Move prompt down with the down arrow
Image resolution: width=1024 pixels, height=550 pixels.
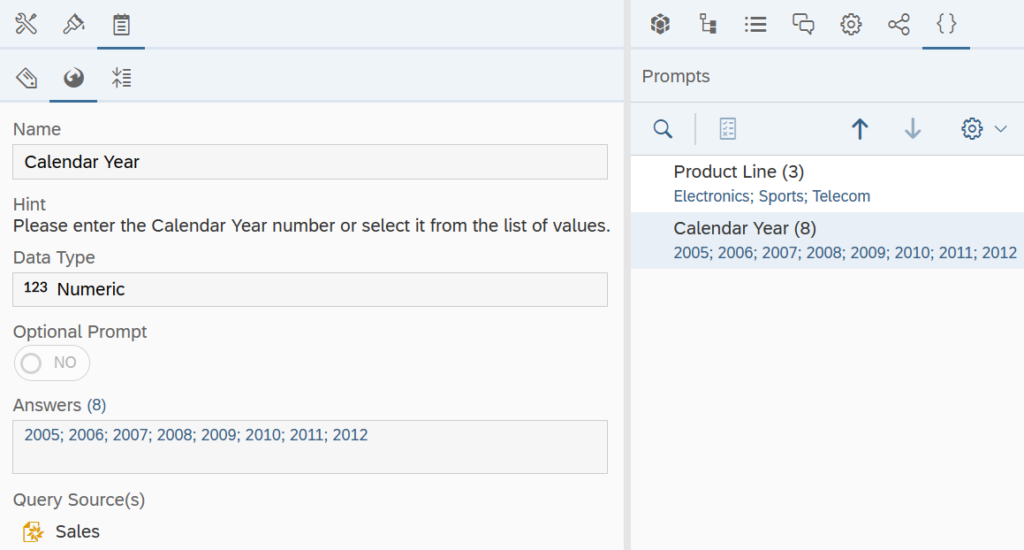coord(912,129)
